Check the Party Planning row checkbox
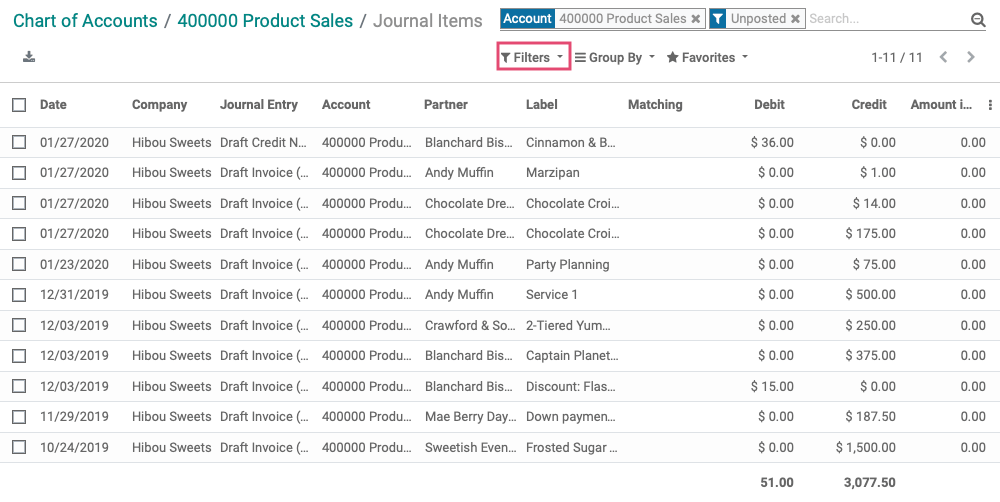The width and height of the screenshot is (1000, 502). 19,264
